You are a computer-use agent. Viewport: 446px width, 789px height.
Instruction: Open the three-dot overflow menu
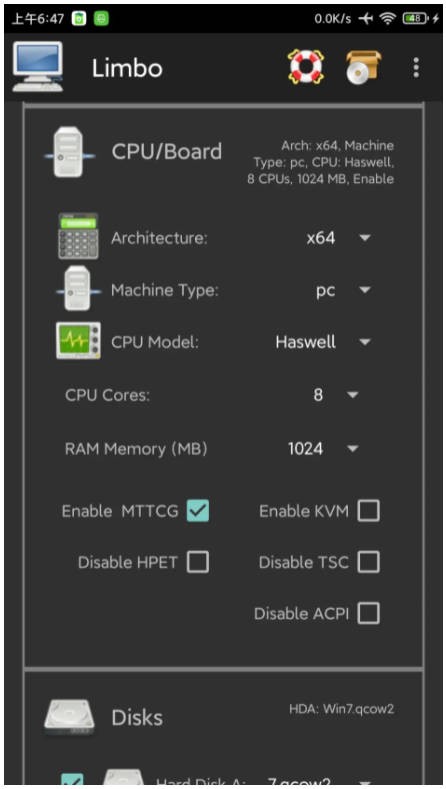(x=416, y=67)
